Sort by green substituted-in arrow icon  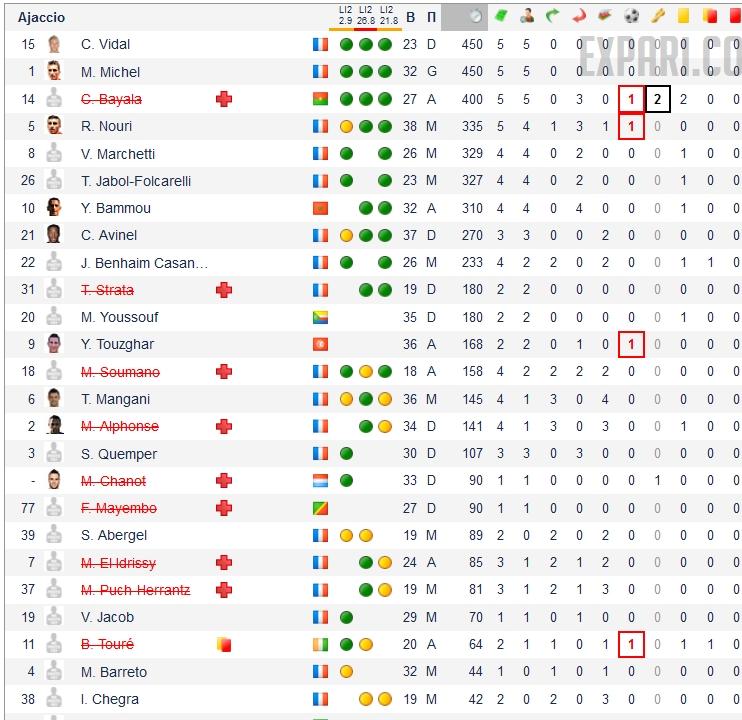553,16
